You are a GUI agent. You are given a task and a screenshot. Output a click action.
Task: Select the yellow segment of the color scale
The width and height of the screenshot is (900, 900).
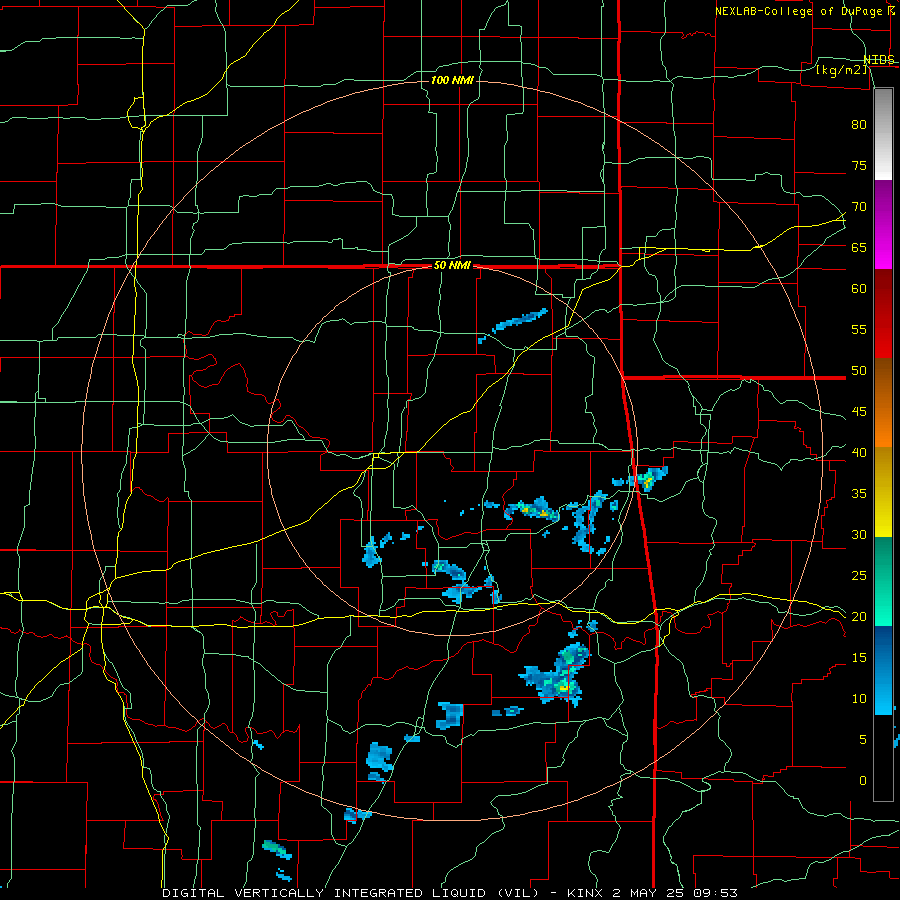[883, 492]
